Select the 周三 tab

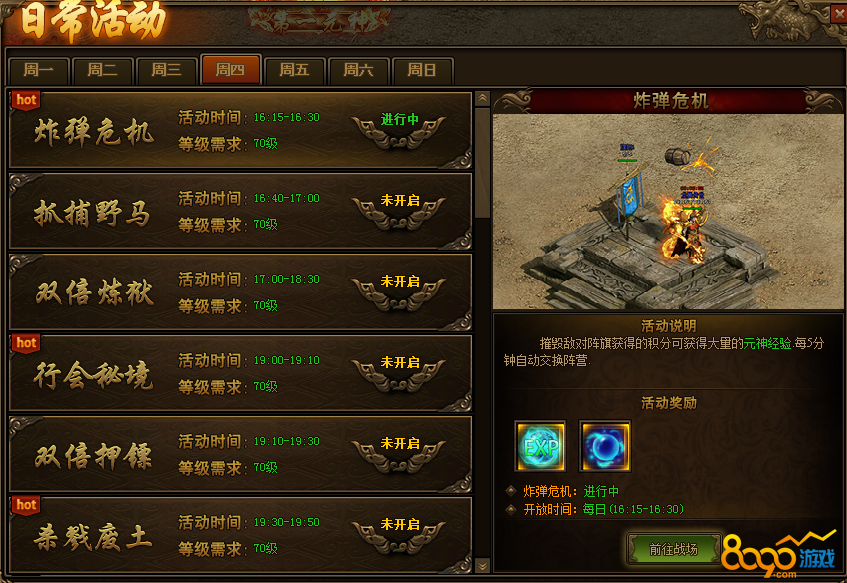(166, 70)
